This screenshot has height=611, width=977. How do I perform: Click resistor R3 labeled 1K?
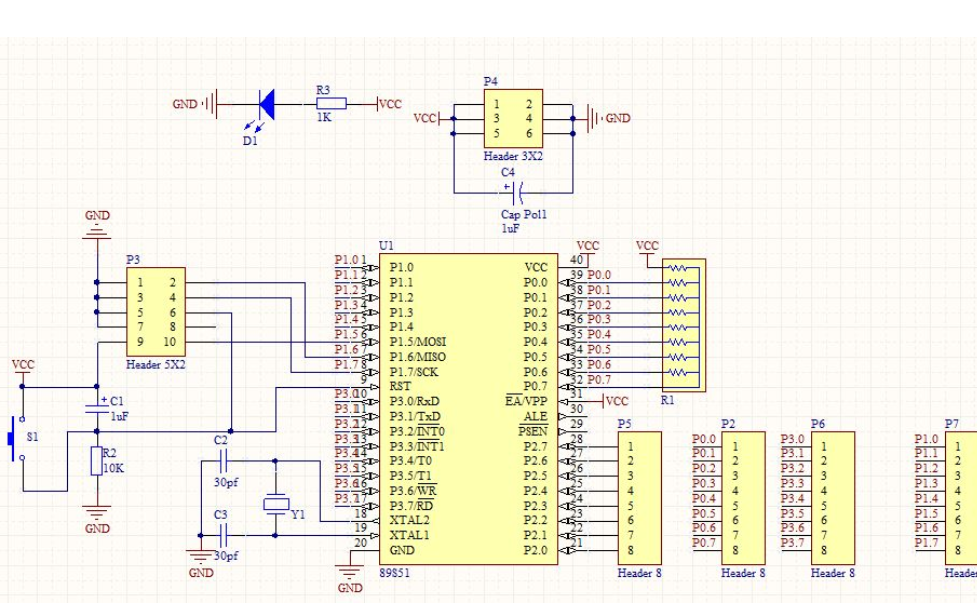tap(331, 103)
